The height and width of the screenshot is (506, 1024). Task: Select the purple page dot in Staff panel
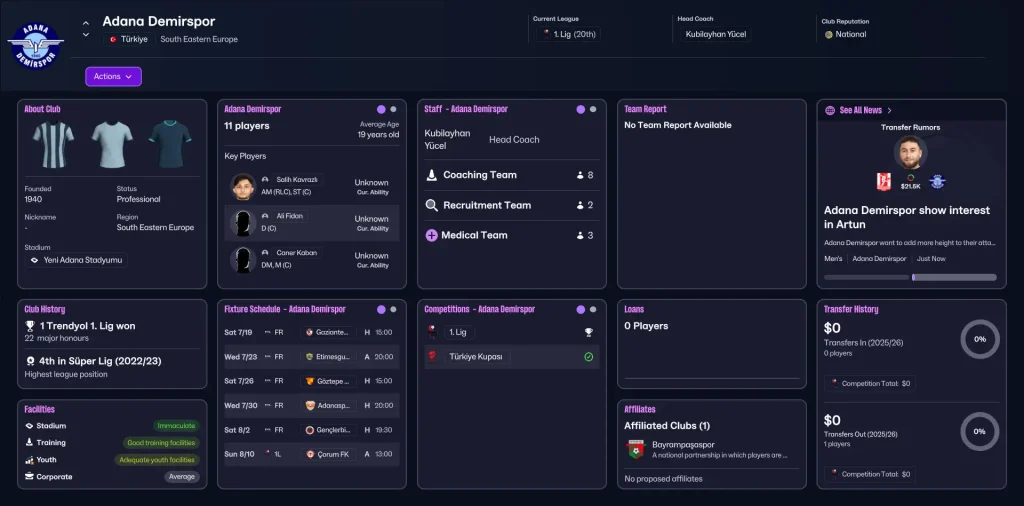pyautogui.click(x=581, y=110)
